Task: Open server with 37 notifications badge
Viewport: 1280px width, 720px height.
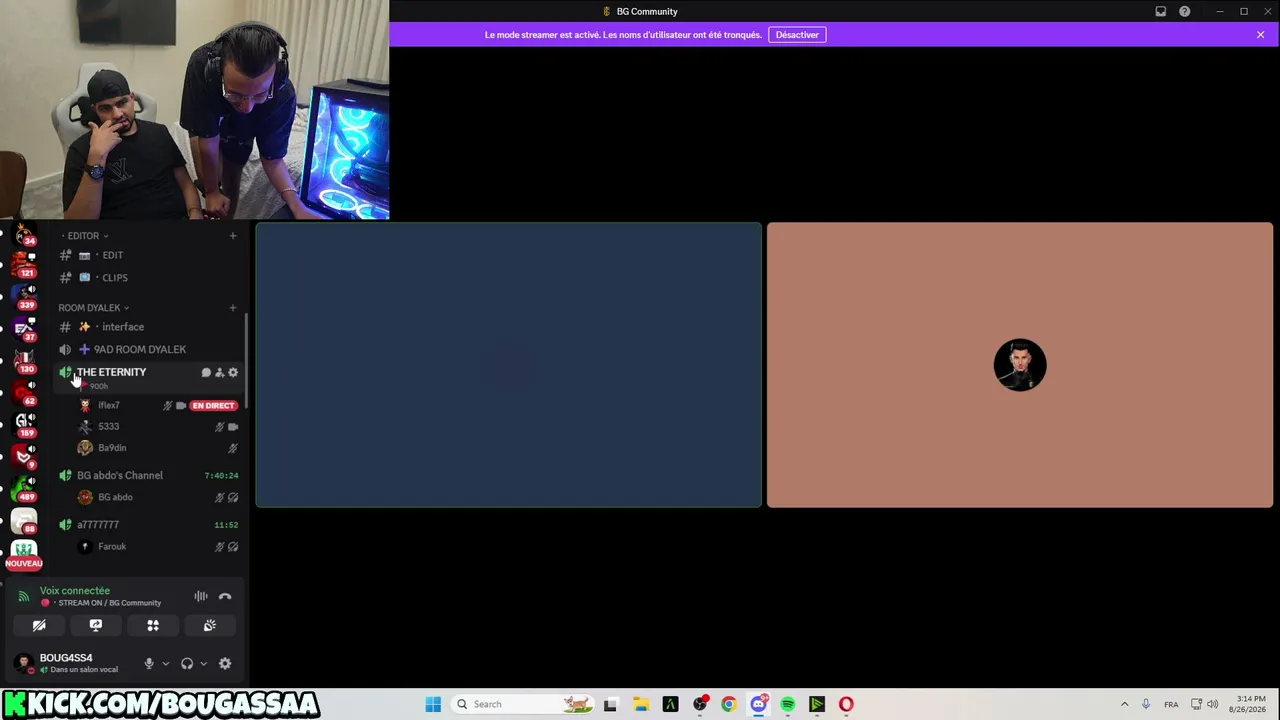Action: pos(24,330)
